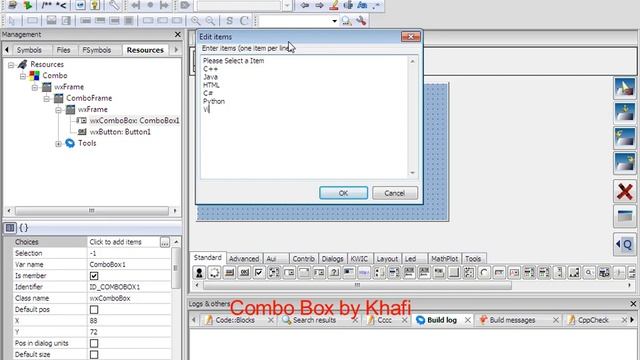Select the wxGauge half-circle icon in the palette
This screenshot has width=640, height=360.
coord(484,272)
